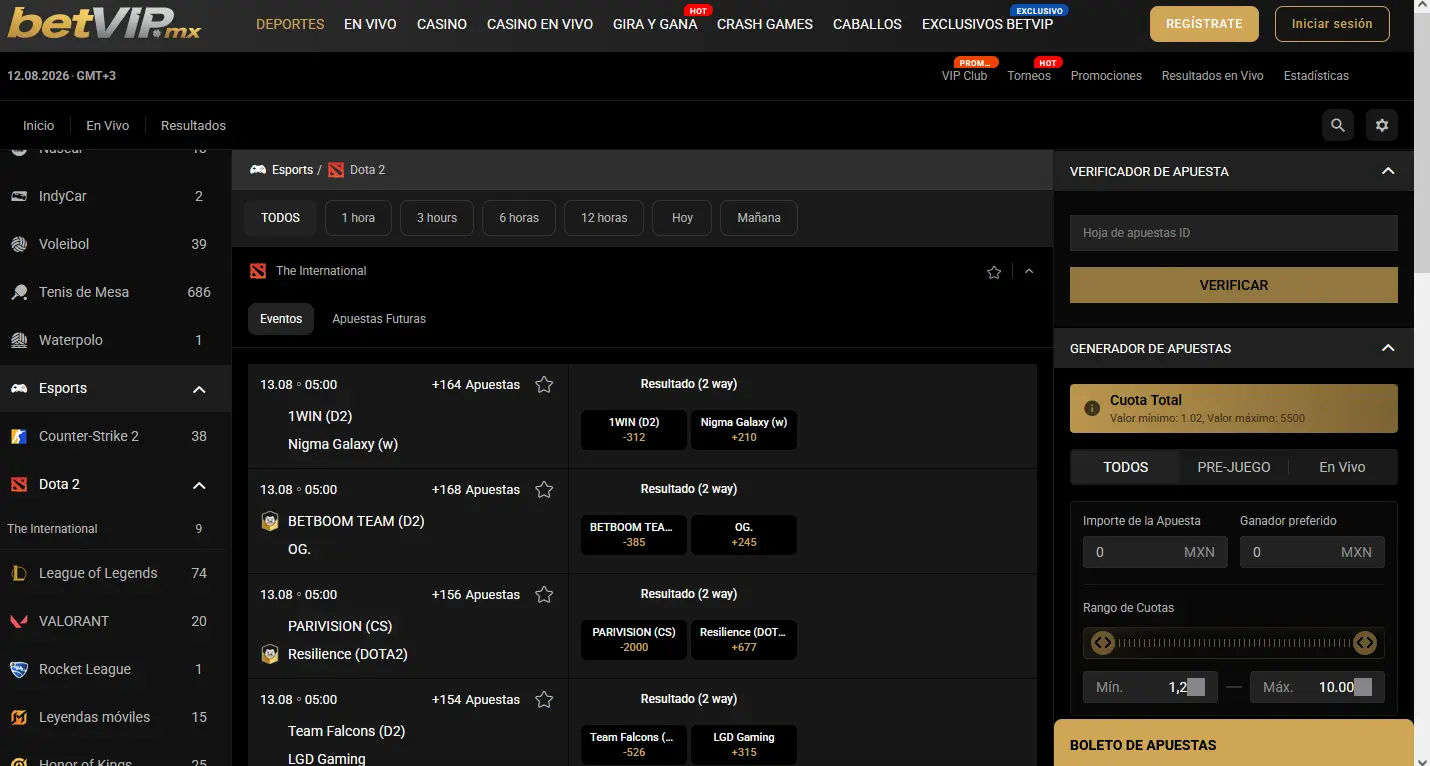
Task: Favorite the Team Falcons vs LGD match
Action: [544, 699]
